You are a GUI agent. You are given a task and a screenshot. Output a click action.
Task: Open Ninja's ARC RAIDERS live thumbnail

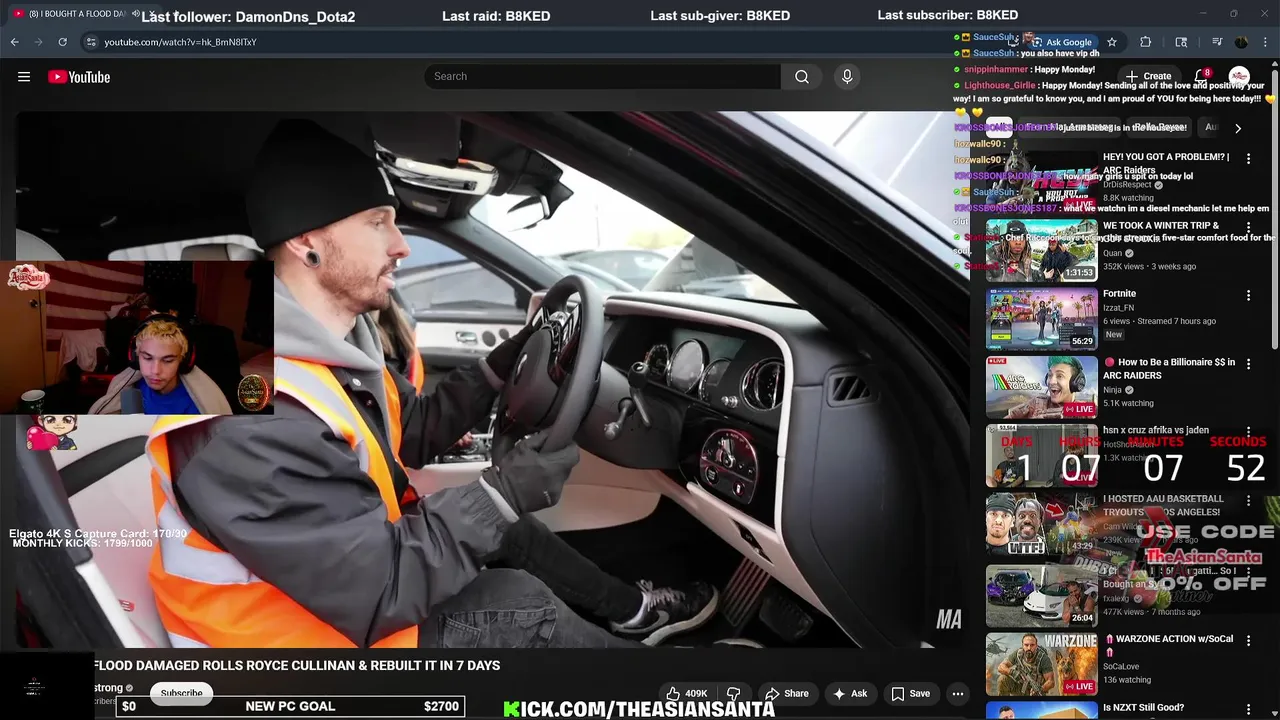pos(1041,386)
